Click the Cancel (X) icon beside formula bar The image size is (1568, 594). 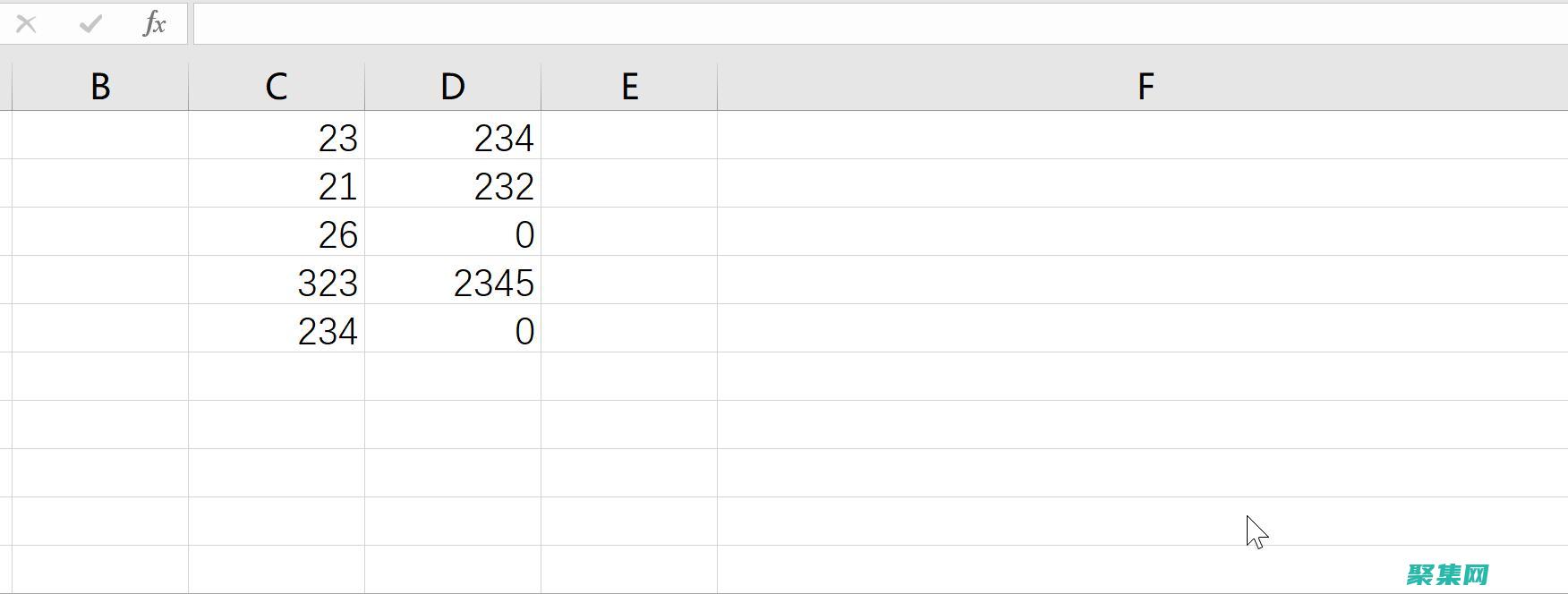26,24
